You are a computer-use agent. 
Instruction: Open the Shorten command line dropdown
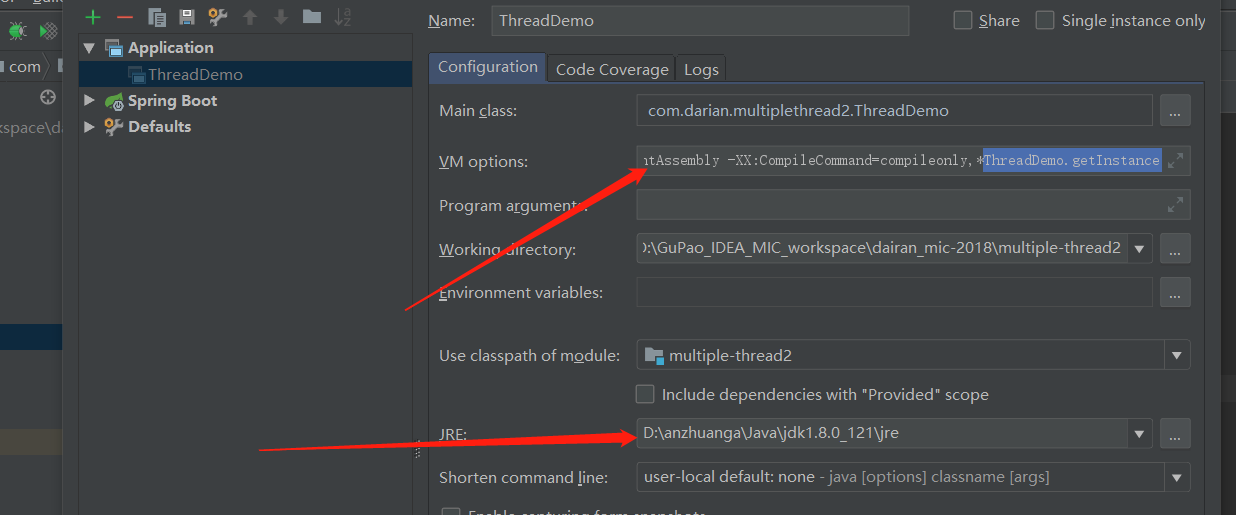tap(1176, 477)
